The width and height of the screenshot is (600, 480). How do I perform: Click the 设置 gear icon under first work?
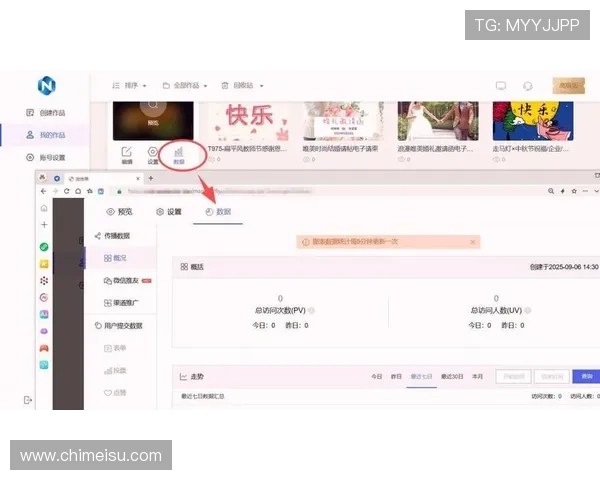pyautogui.click(x=153, y=155)
